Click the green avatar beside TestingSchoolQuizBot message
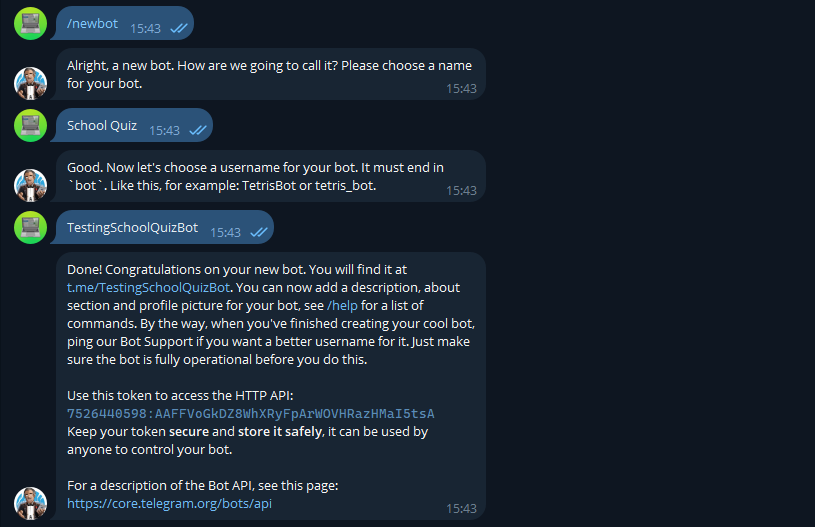The width and height of the screenshot is (815, 527). (x=31, y=227)
